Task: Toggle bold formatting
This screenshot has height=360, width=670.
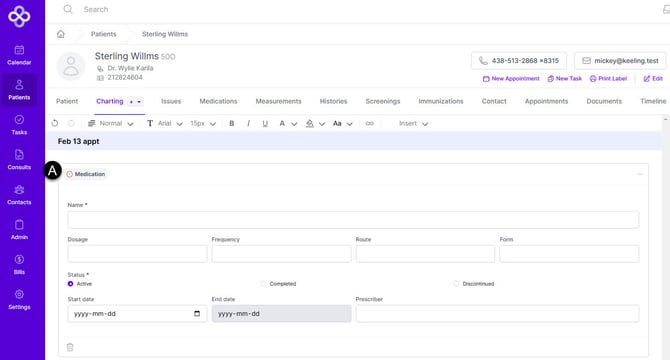Action: tap(232, 123)
